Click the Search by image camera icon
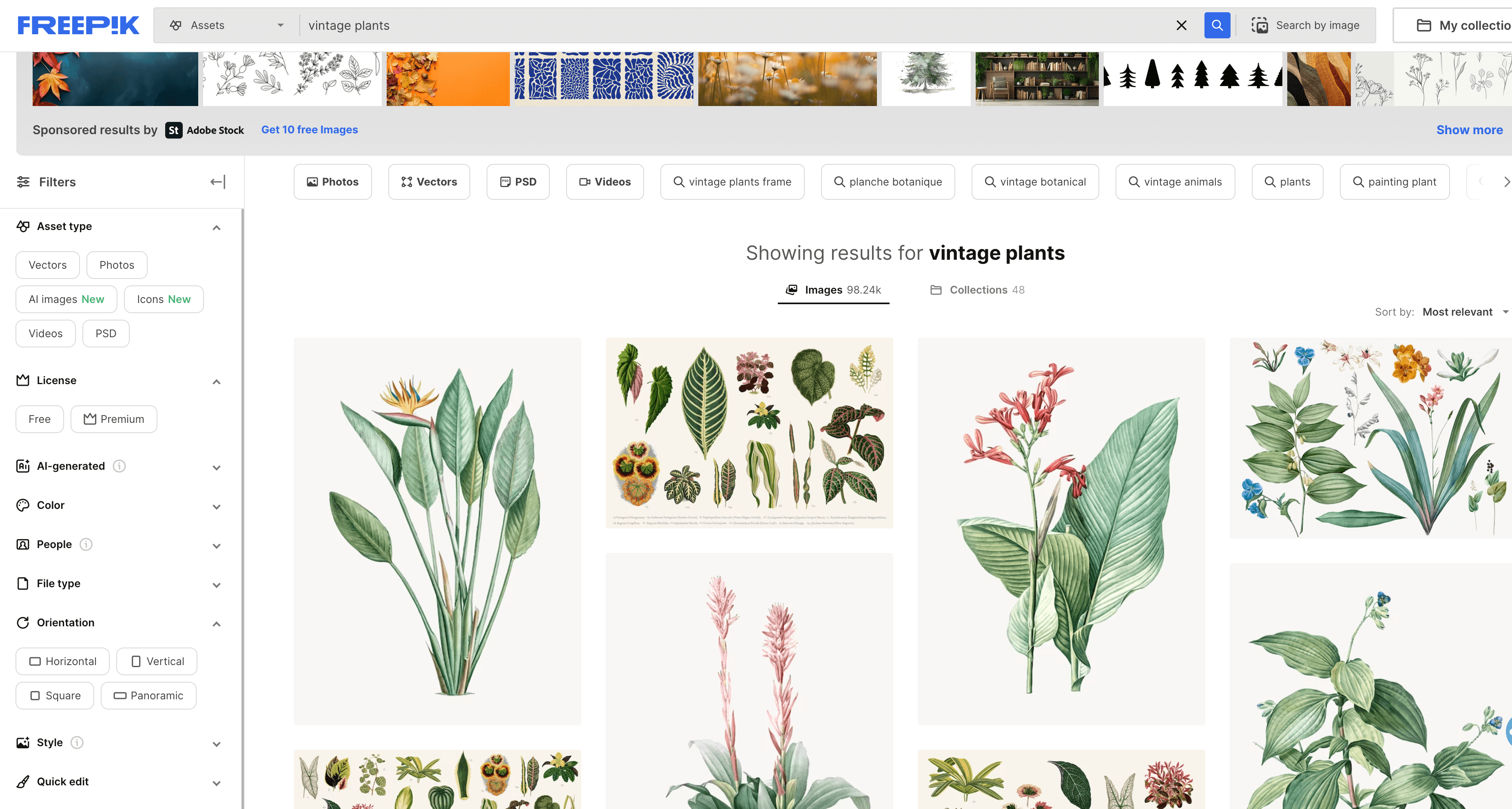 tap(1259, 25)
